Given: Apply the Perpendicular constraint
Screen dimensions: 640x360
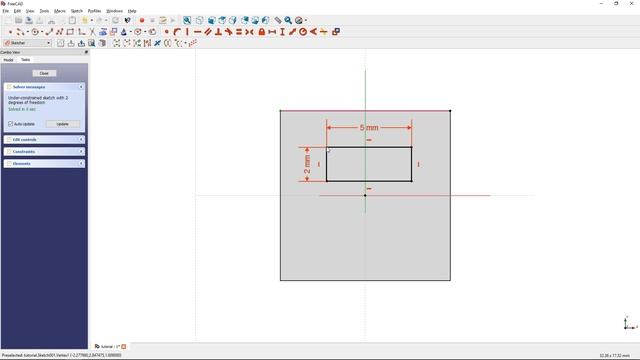Looking at the screenshot, I should (218, 32).
